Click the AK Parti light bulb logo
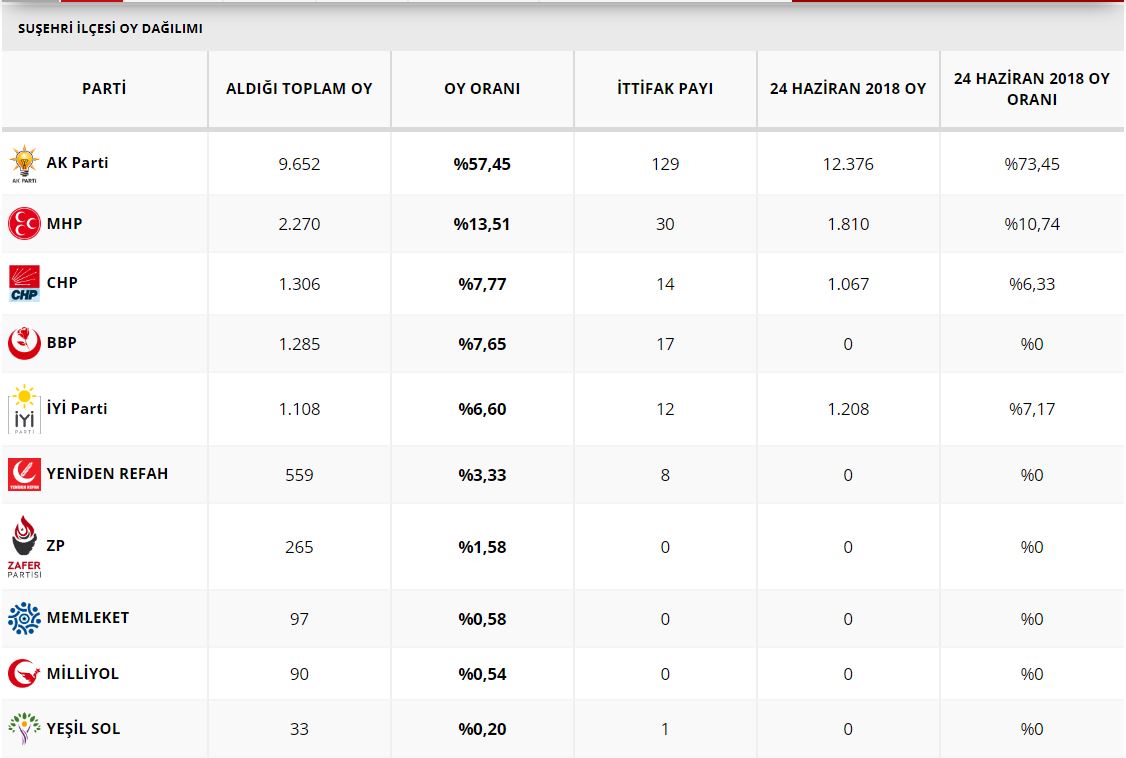Image resolution: width=1126 pixels, height=758 pixels. (24, 164)
